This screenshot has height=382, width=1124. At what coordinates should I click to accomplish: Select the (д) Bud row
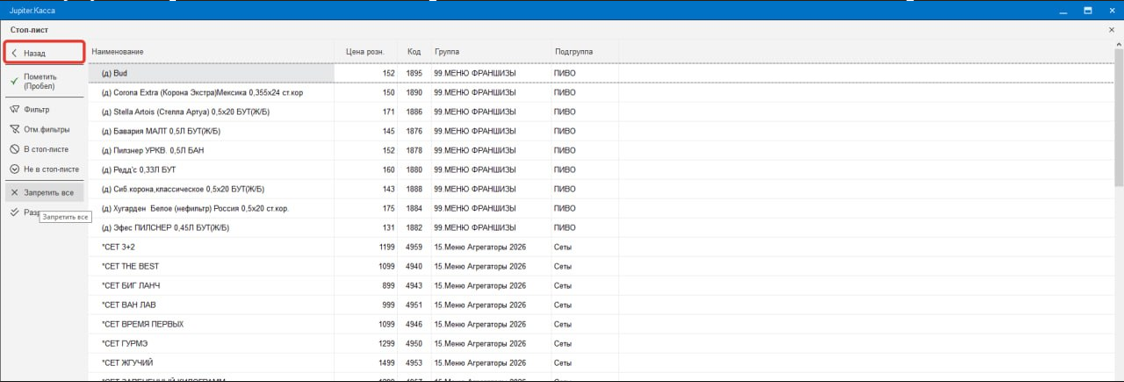[x=601, y=73]
